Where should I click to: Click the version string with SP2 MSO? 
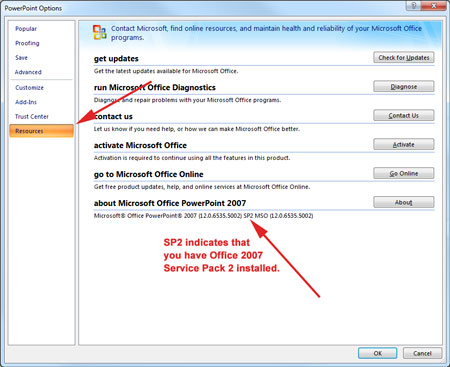[203, 216]
